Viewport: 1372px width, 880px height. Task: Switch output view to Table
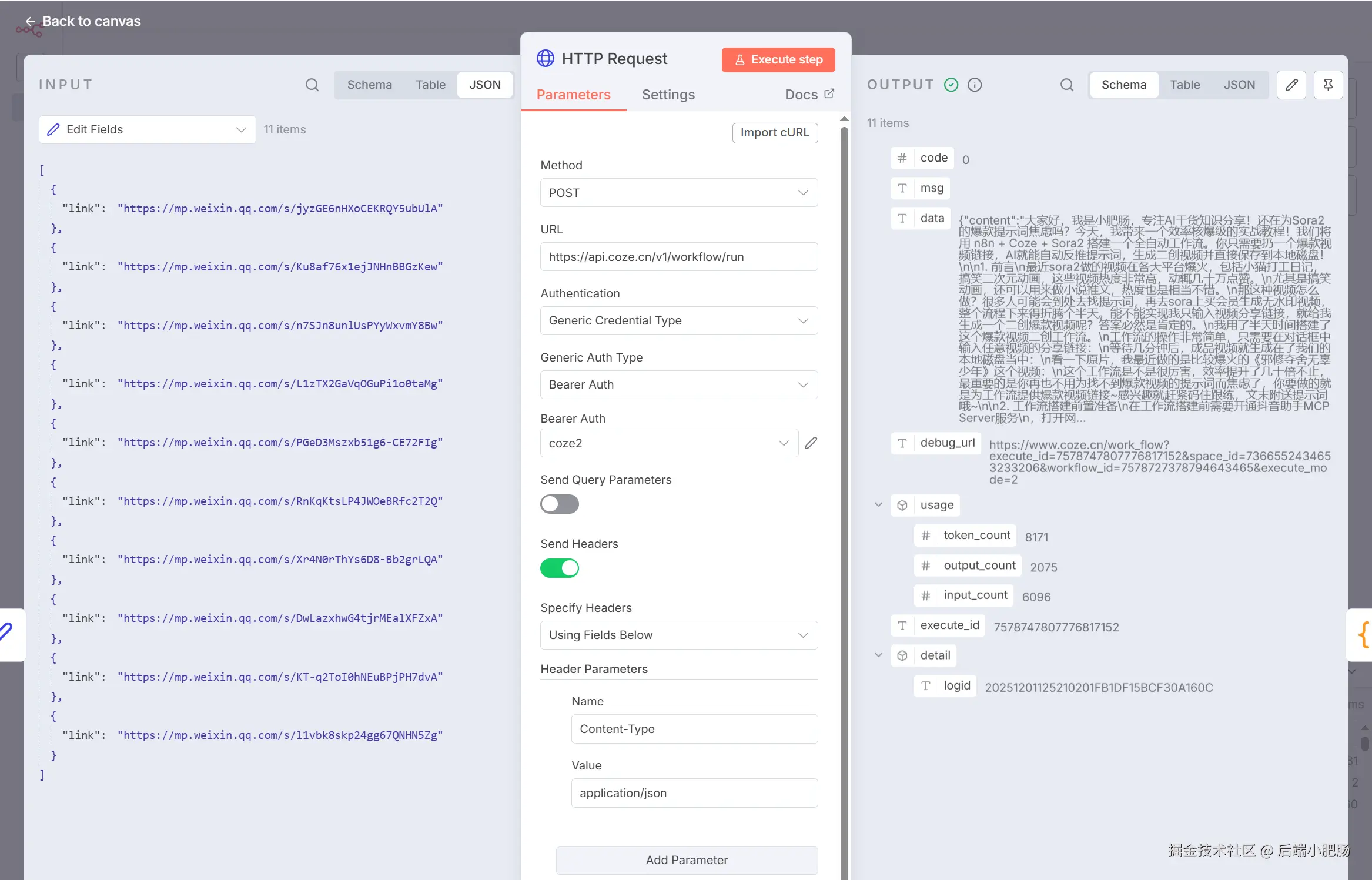coord(1184,85)
